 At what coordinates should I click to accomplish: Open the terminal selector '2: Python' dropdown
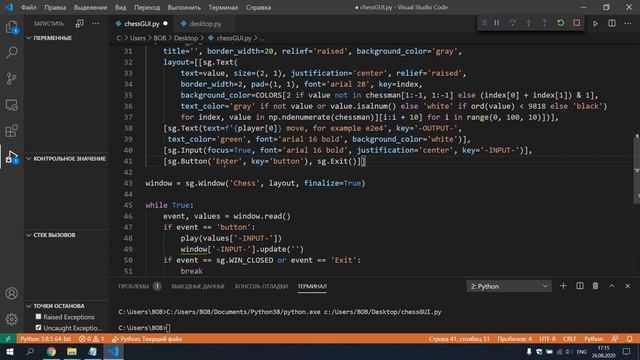coord(509,286)
